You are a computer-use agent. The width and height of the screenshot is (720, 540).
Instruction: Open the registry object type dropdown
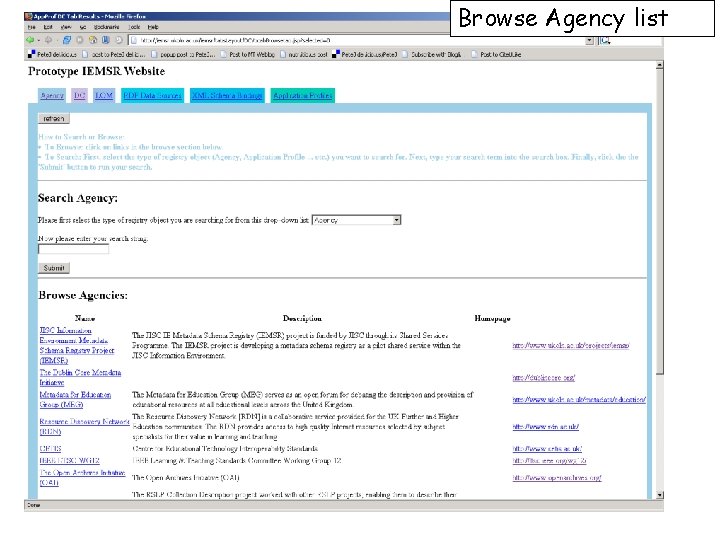coord(356,220)
